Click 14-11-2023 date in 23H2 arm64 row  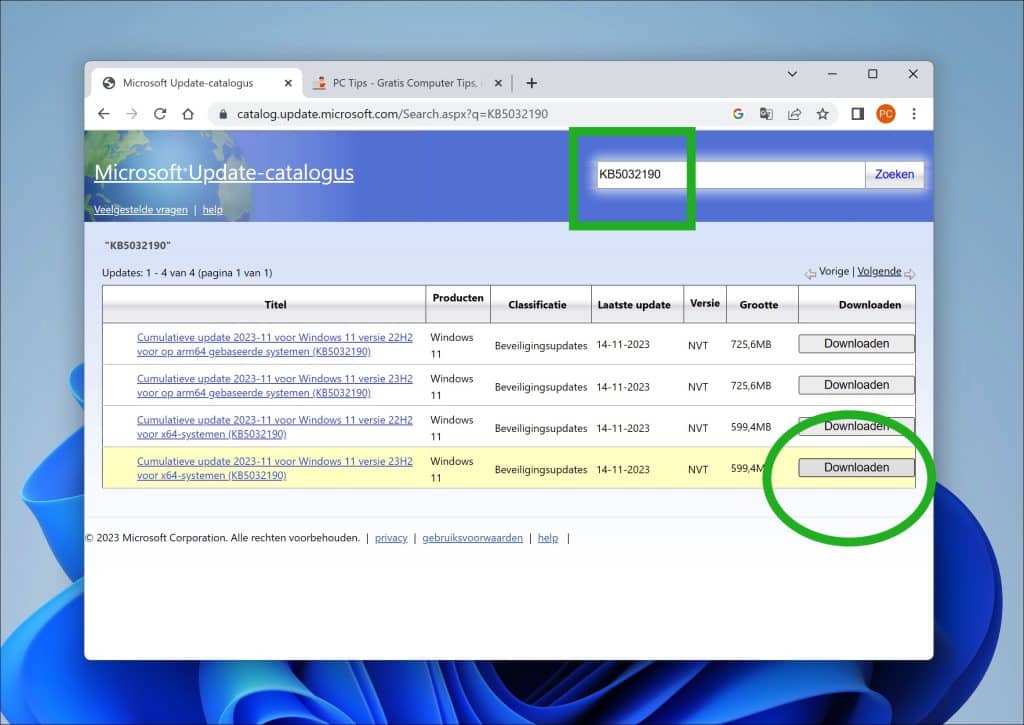(x=623, y=387)
